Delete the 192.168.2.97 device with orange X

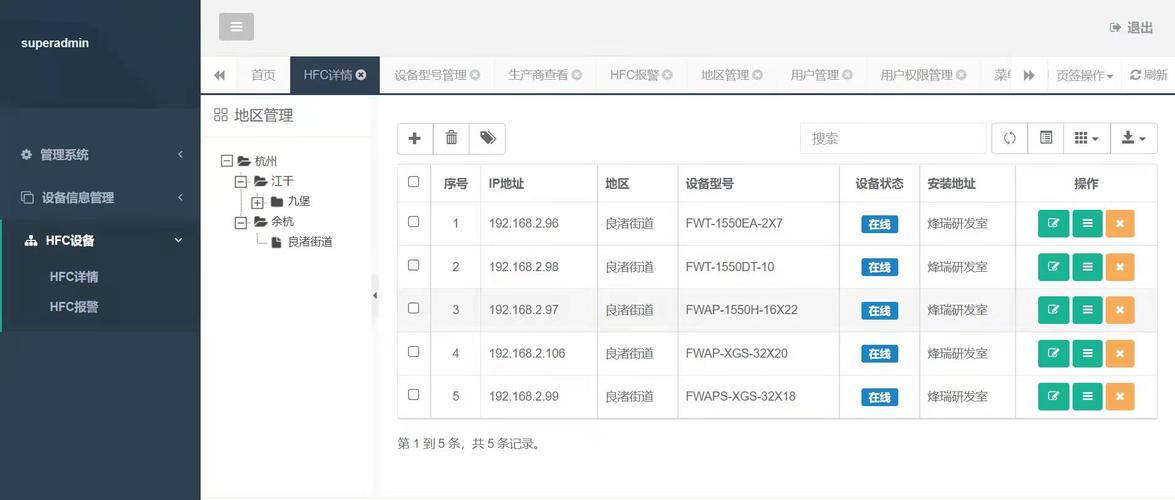coord(1120,310)
